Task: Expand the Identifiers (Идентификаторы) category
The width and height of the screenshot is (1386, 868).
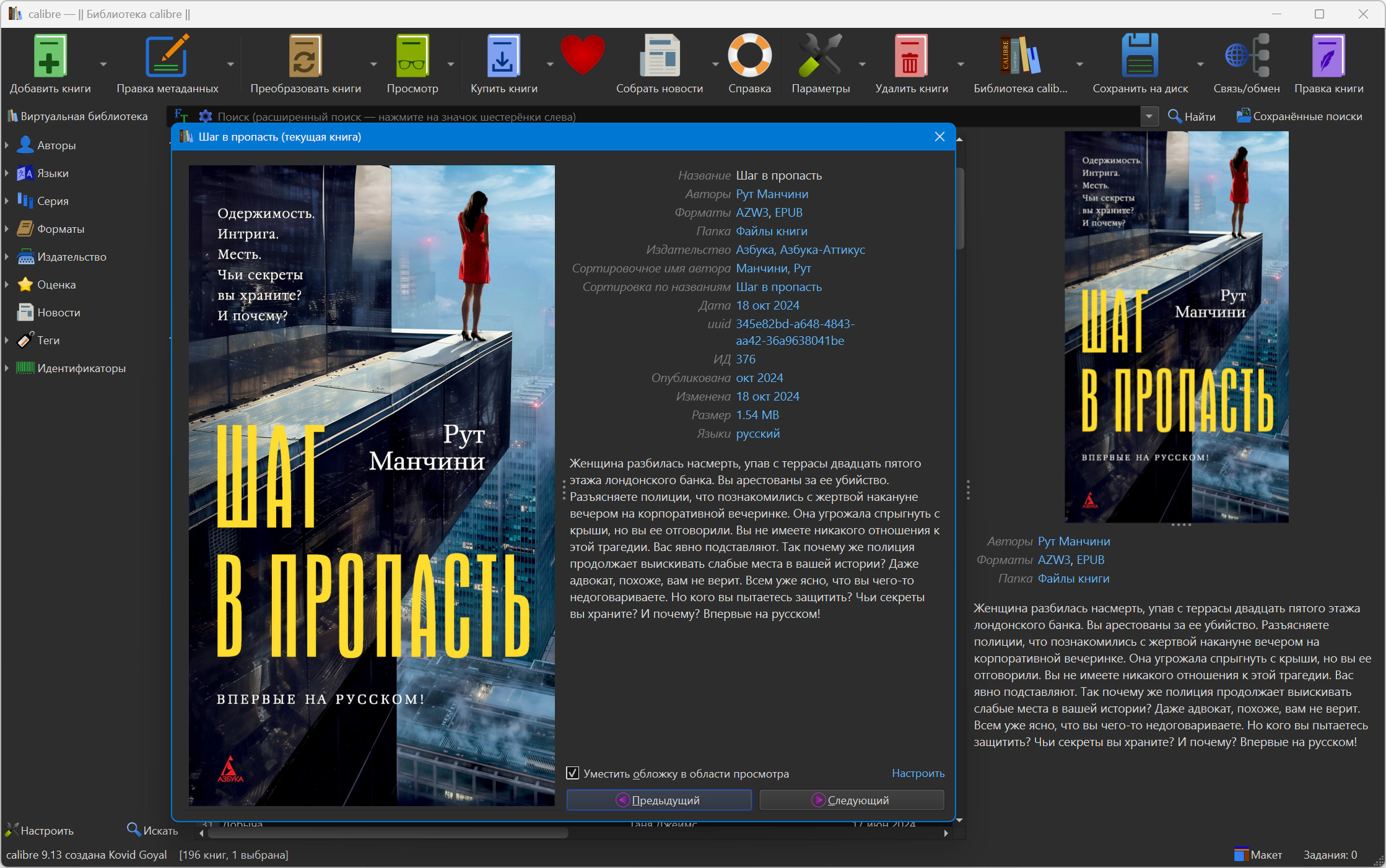Action: (x=7, y=368)
